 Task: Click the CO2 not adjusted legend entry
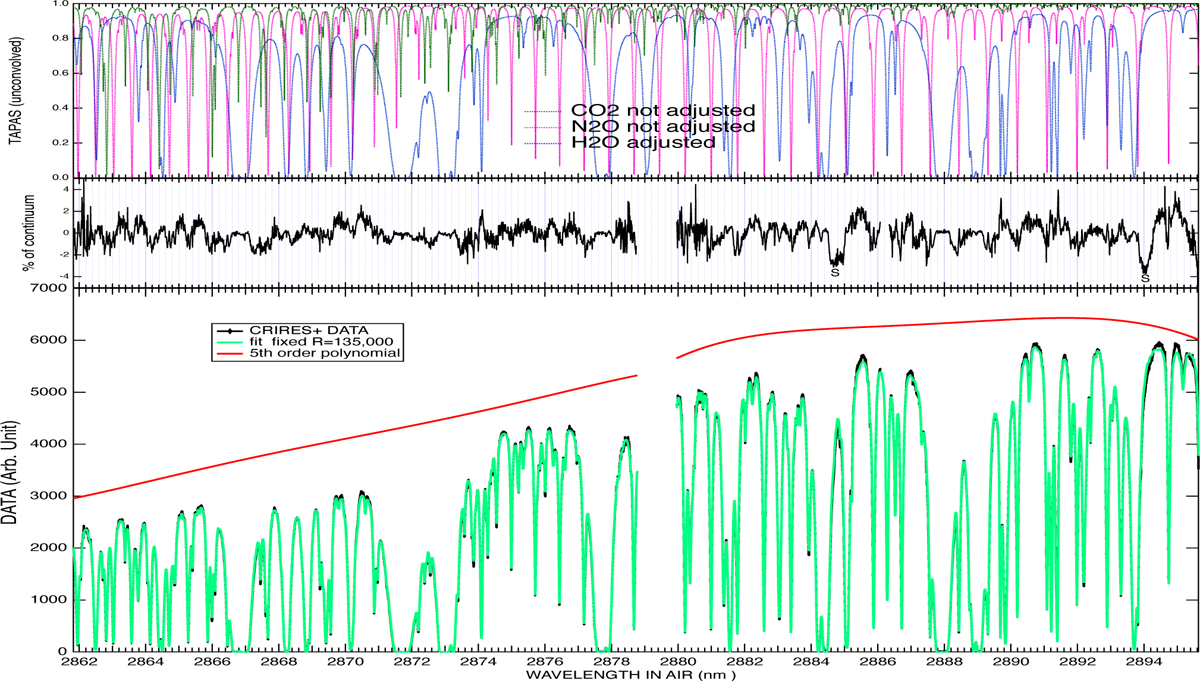point(661,110)
